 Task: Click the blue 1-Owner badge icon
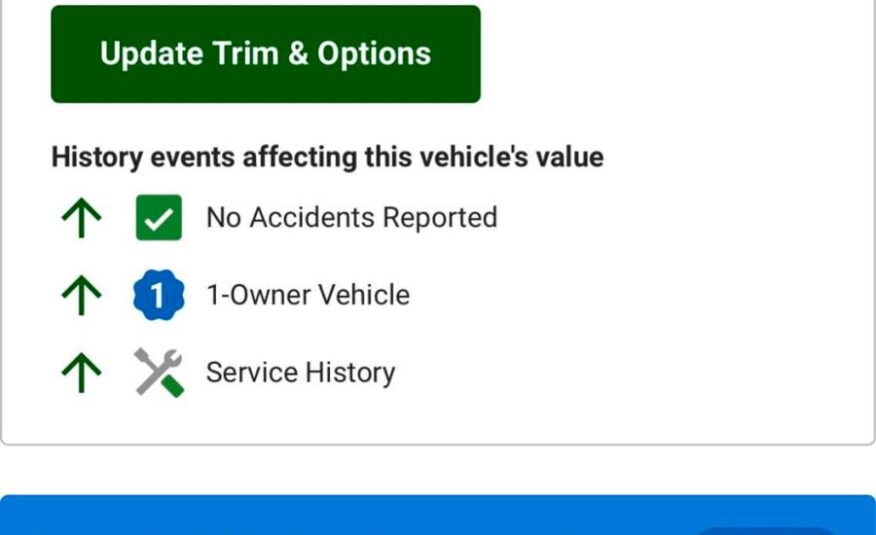click(x=158, y=296)
